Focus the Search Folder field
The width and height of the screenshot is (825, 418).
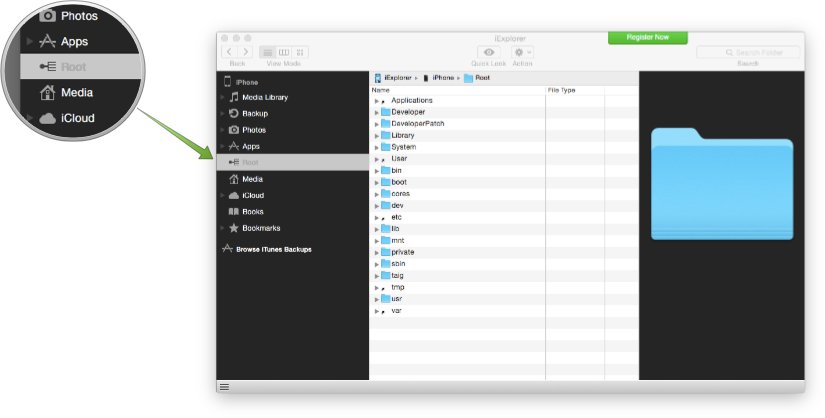coord(748,52)
